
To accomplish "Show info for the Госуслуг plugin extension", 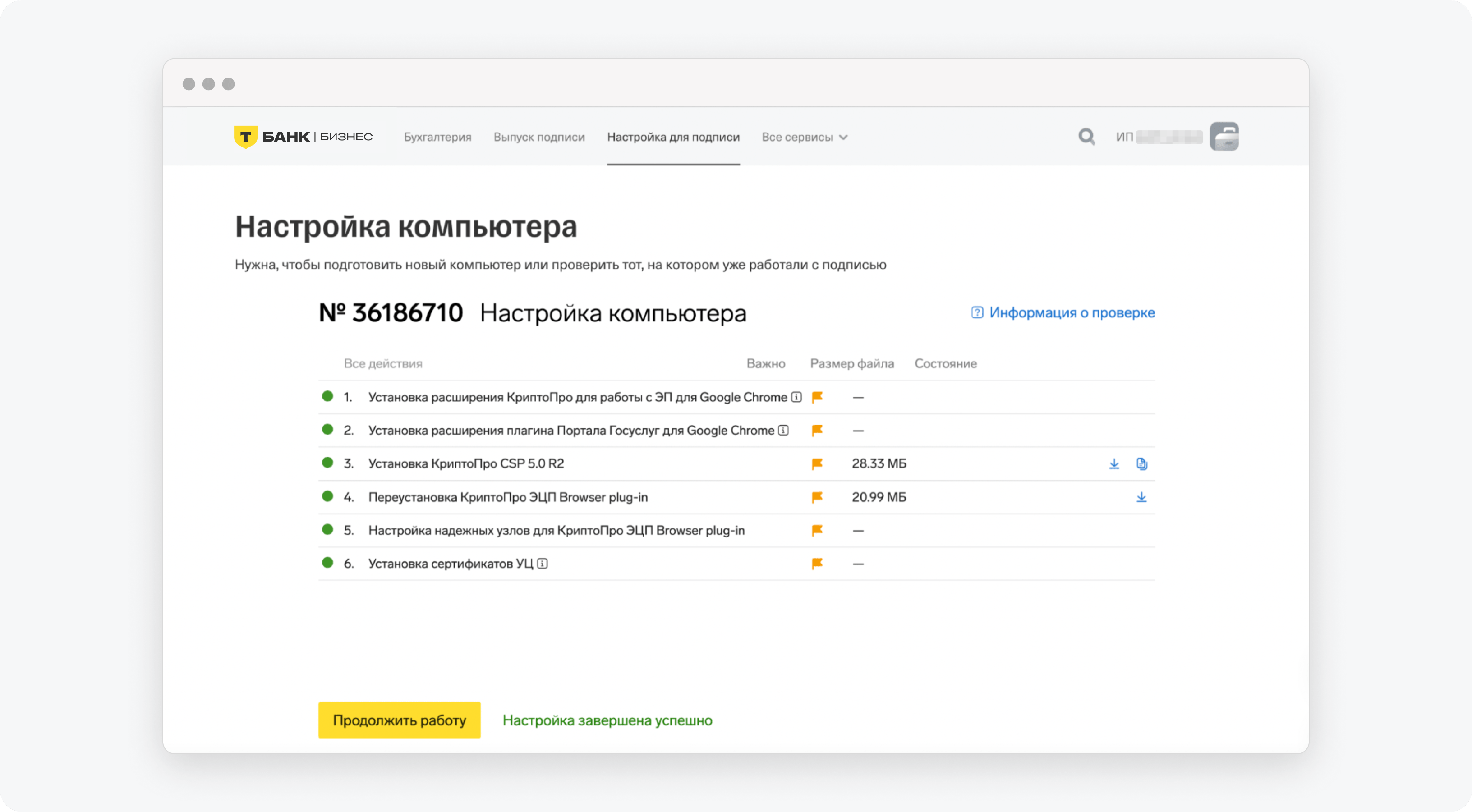I will tap(783, 430).
